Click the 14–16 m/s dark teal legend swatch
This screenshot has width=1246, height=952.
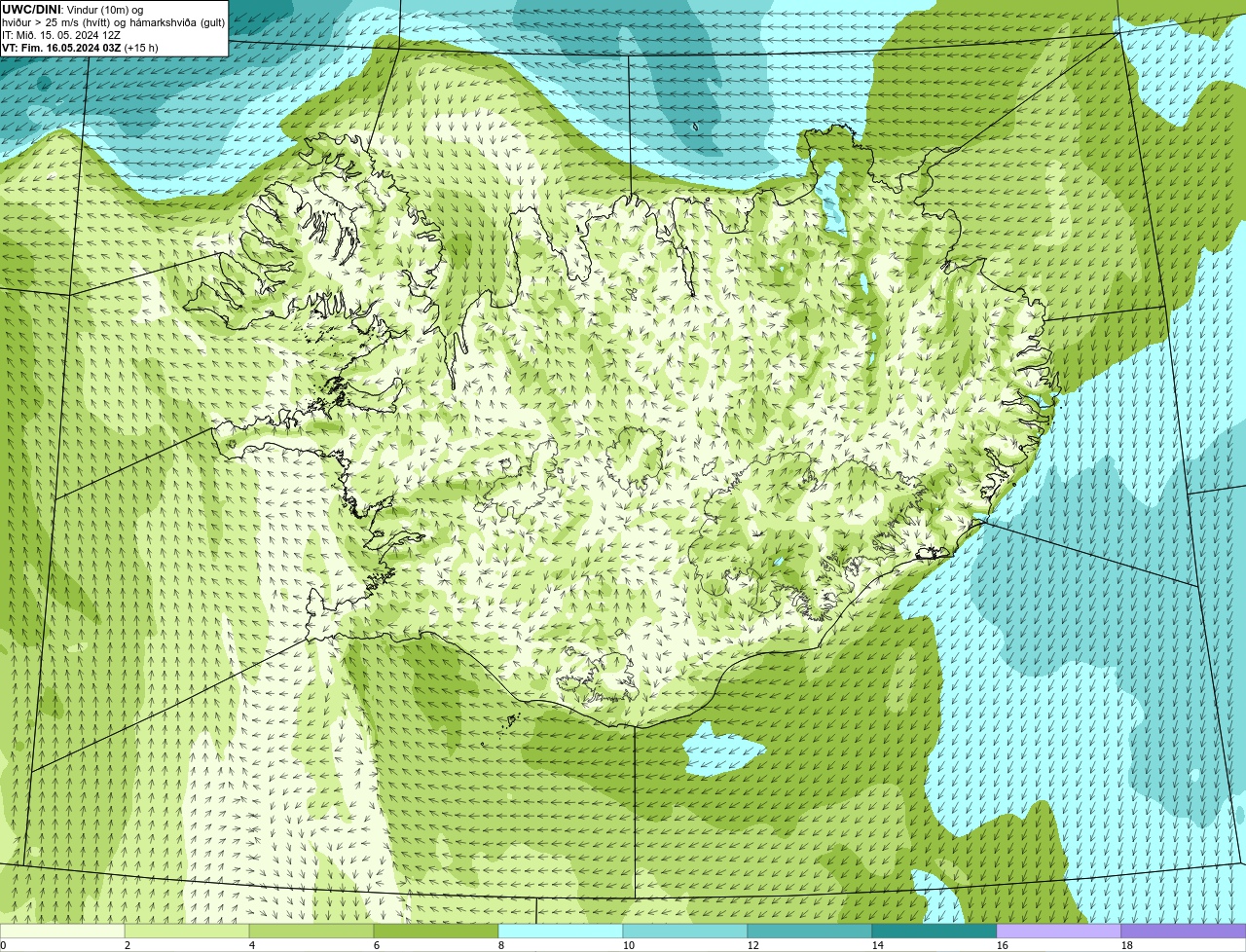coord(934,931)
